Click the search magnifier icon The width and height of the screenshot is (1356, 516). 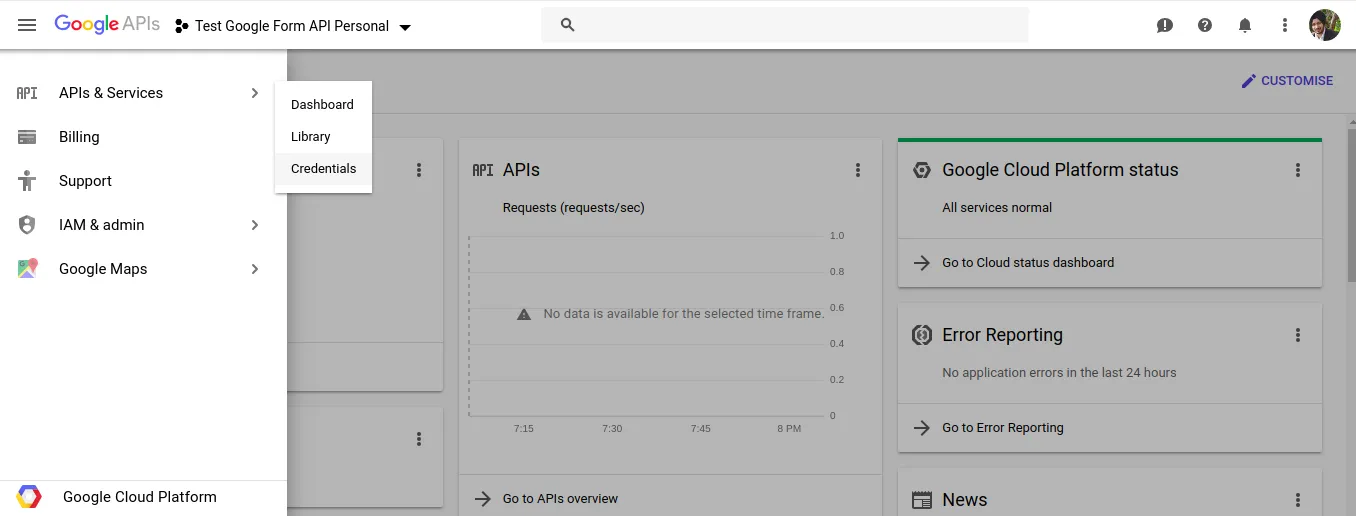(x=568, y=25)
